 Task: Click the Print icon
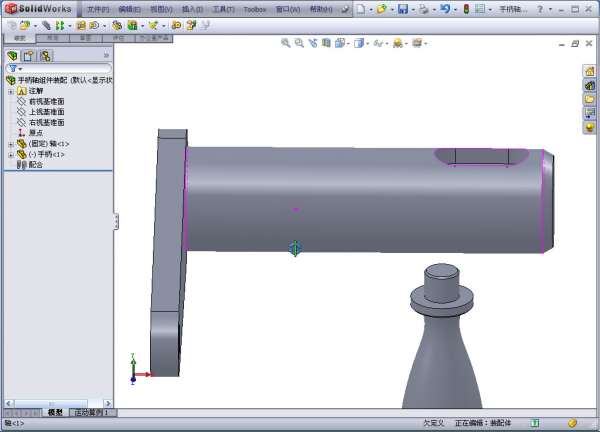click(424, 9)
